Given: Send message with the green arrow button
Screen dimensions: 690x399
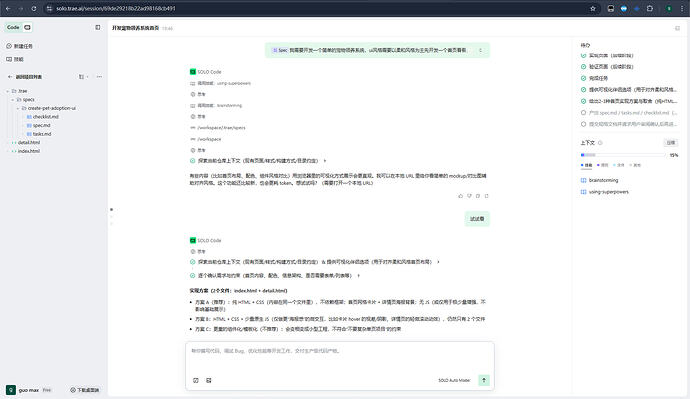Looking at the screenshot, I should pyautogui.click(x=484, y=380).
